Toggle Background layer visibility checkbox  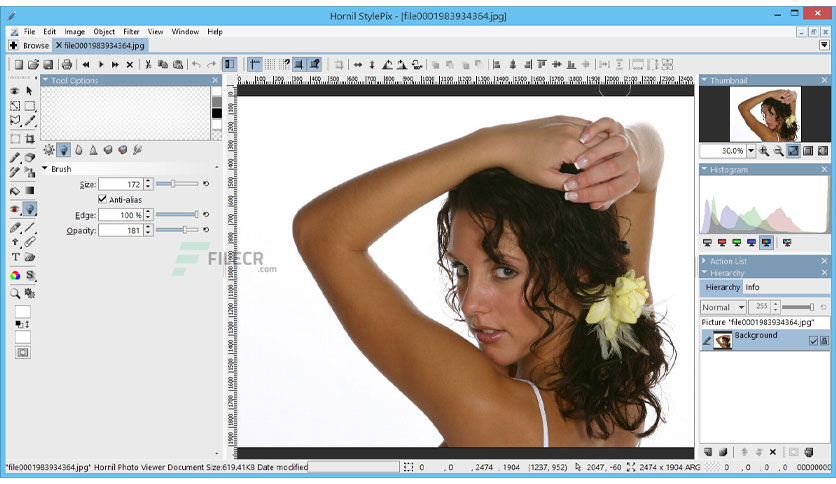813,341
